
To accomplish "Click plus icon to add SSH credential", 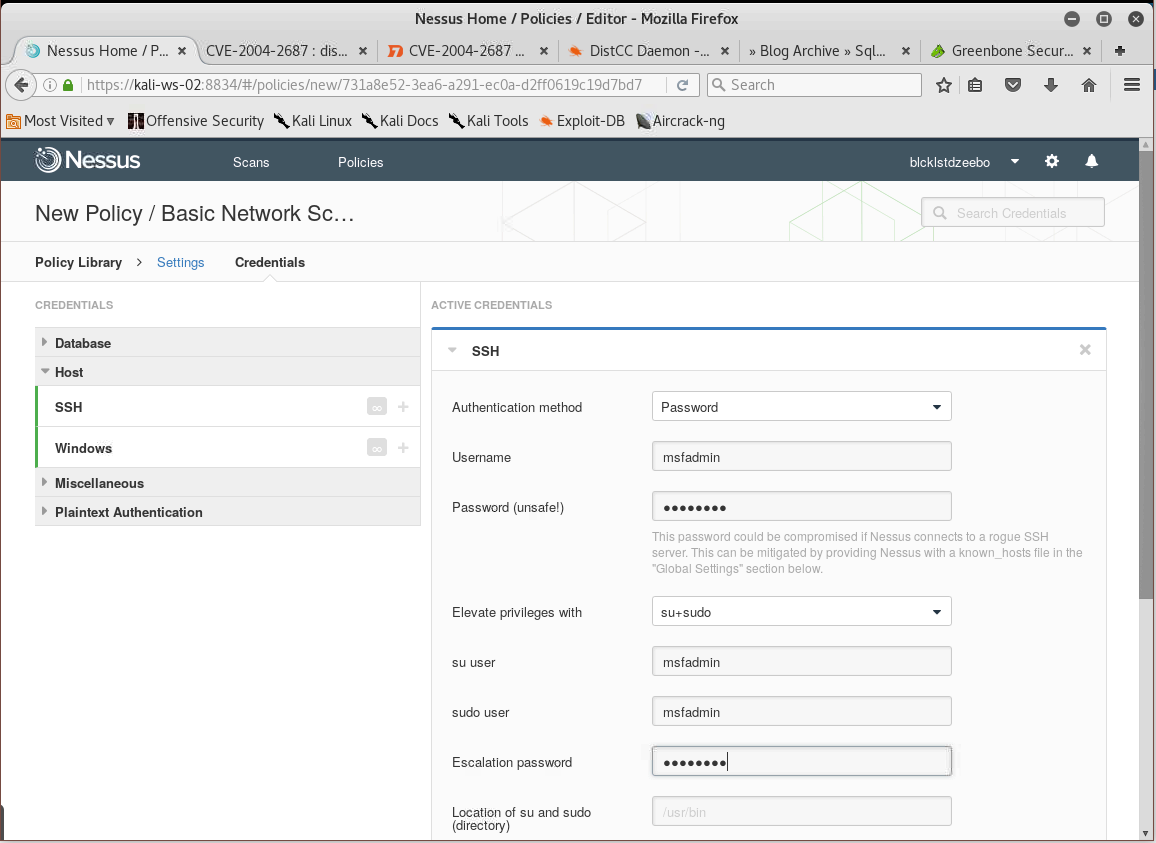I will [403, 407].
